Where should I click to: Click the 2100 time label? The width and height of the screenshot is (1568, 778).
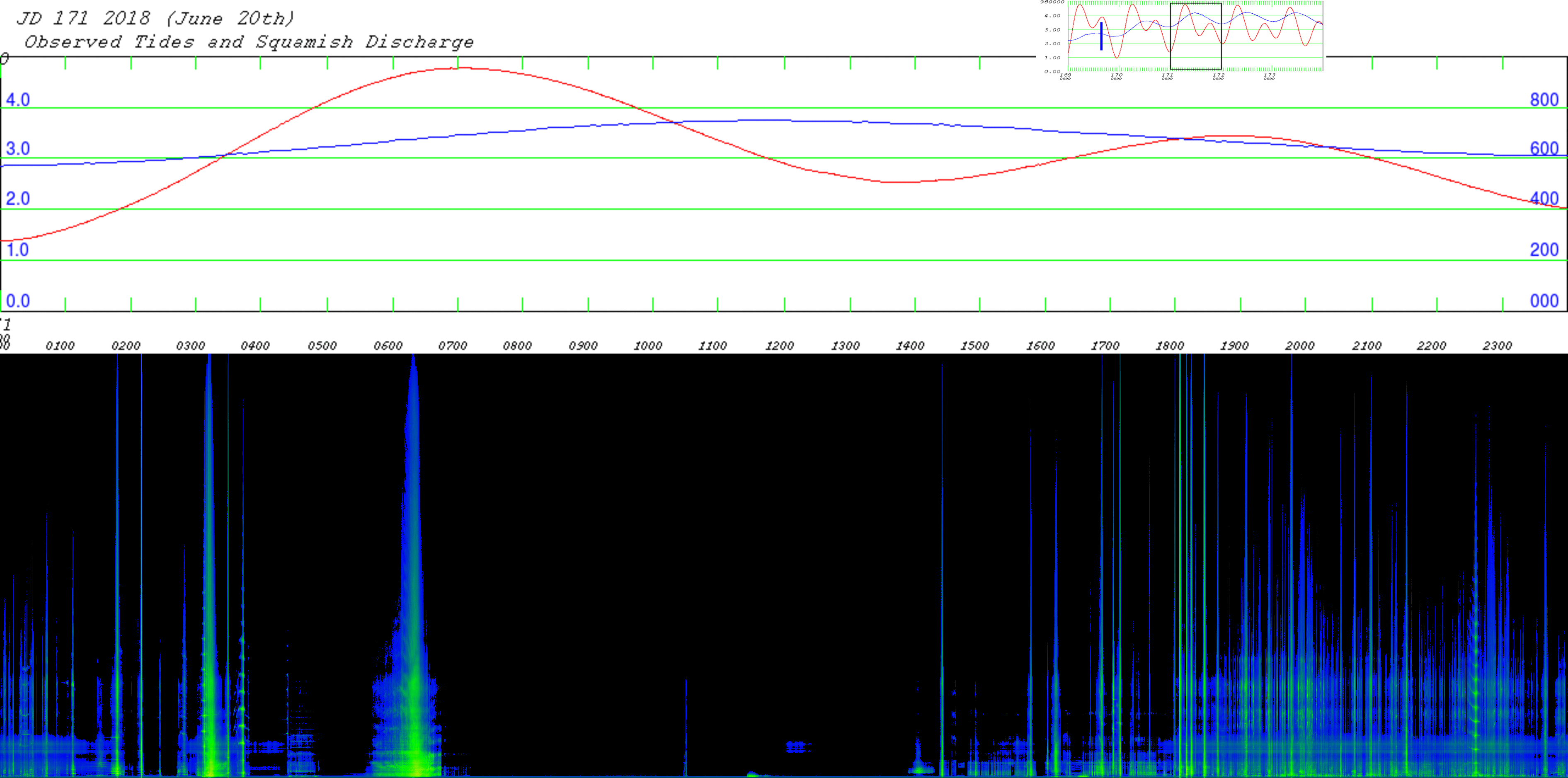[1367, 346]
